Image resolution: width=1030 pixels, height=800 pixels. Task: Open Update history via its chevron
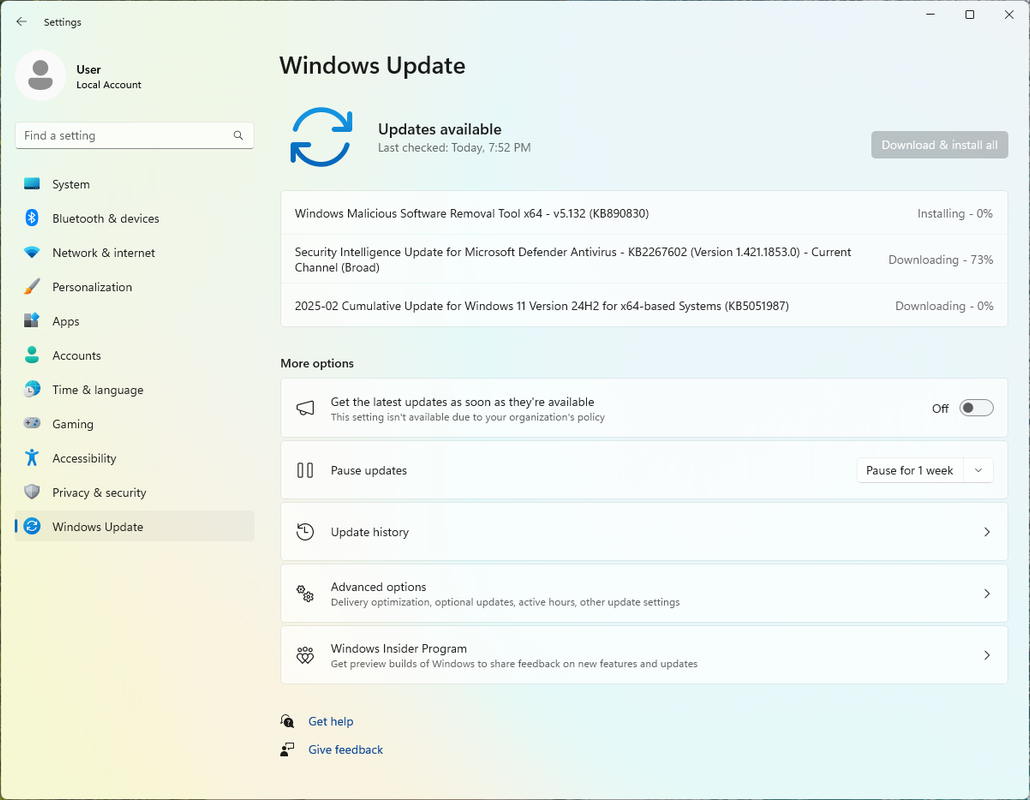(x=987, y=532)
